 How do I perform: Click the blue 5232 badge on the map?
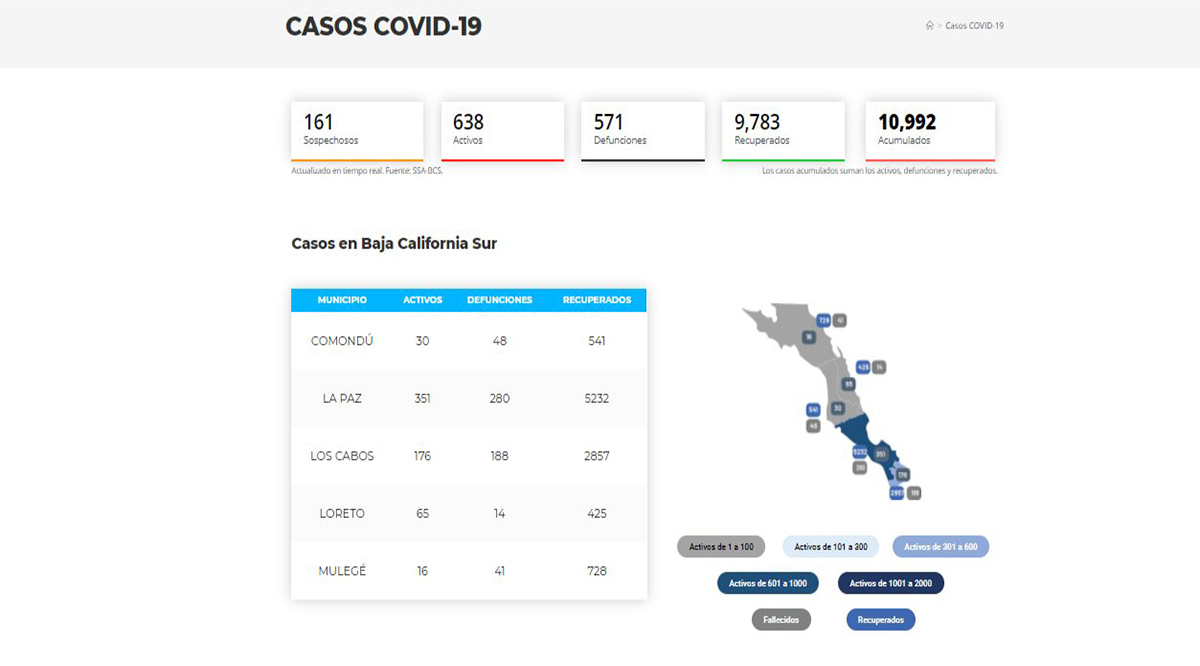[x=860, y=452]
